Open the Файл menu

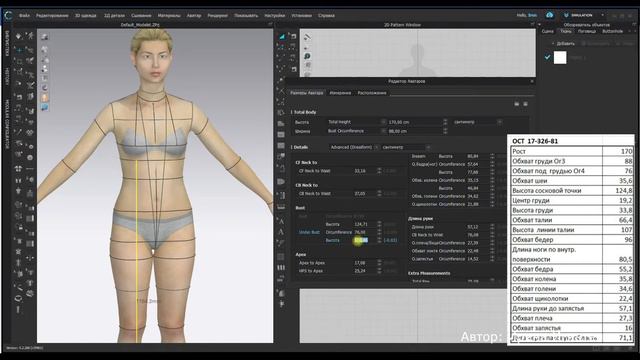24,16
